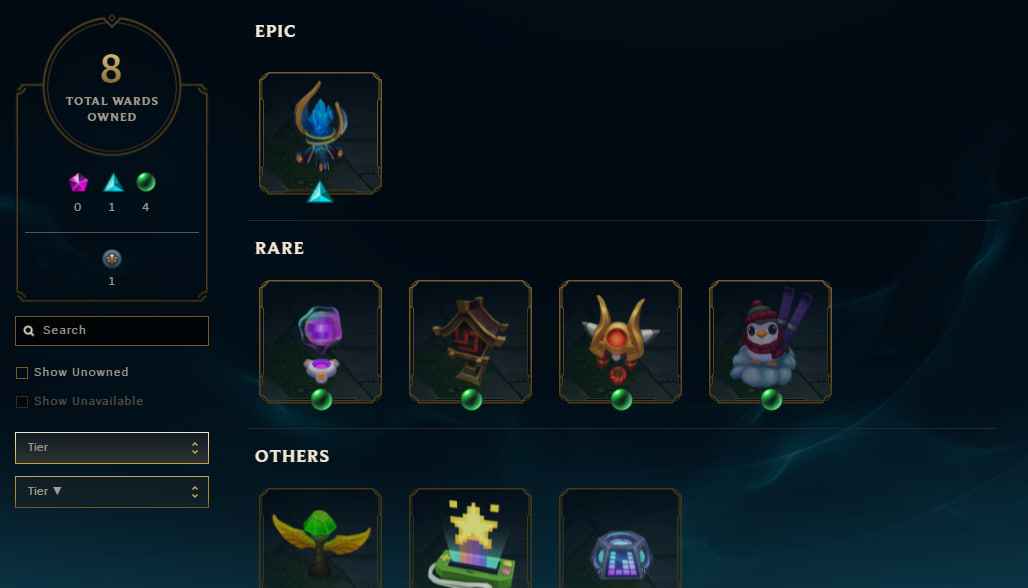
Task: Choose the green gem winged ward
Action: (x=320, y=538)
